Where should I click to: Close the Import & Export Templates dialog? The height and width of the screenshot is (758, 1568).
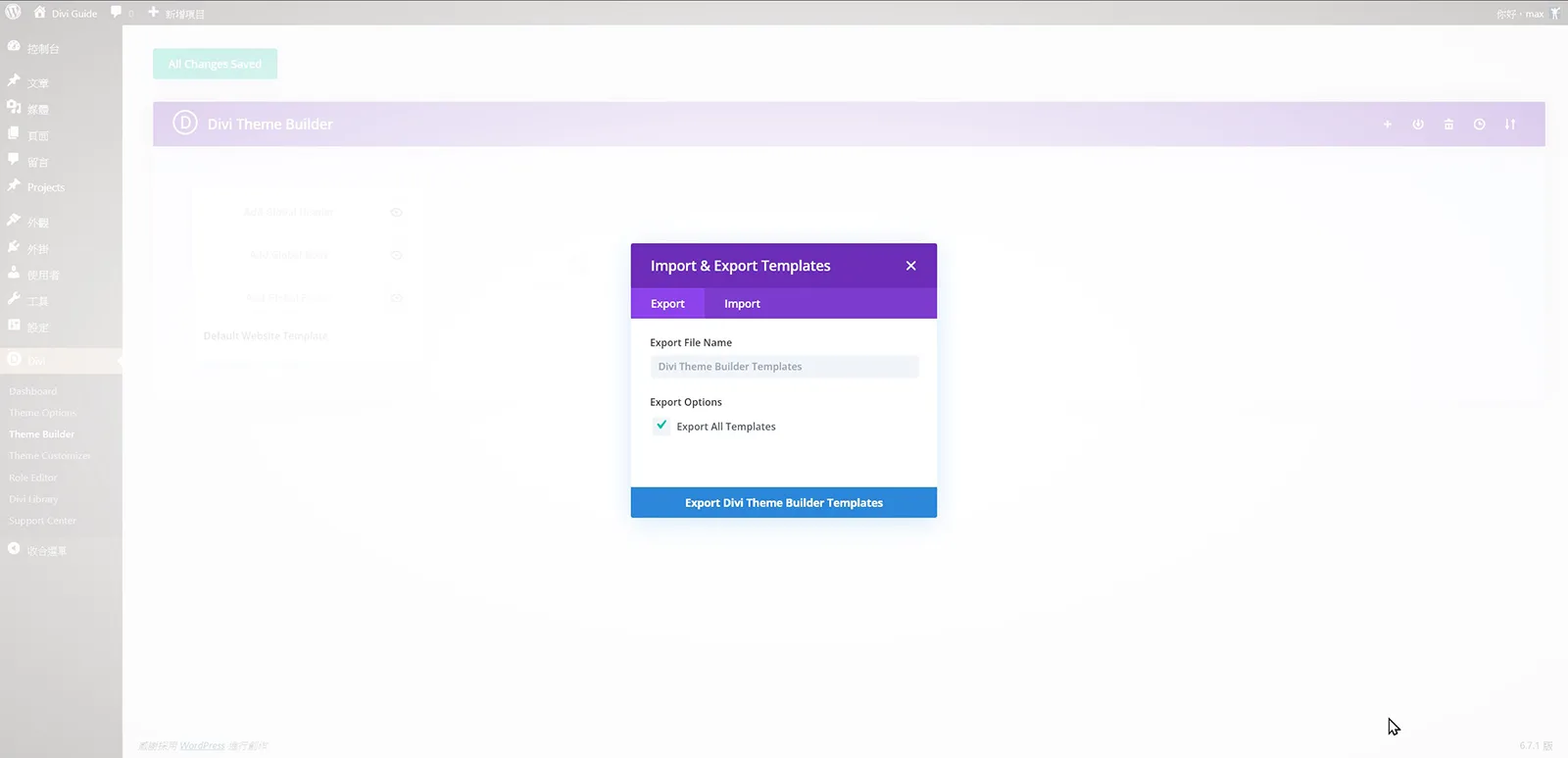click(910, 266)
